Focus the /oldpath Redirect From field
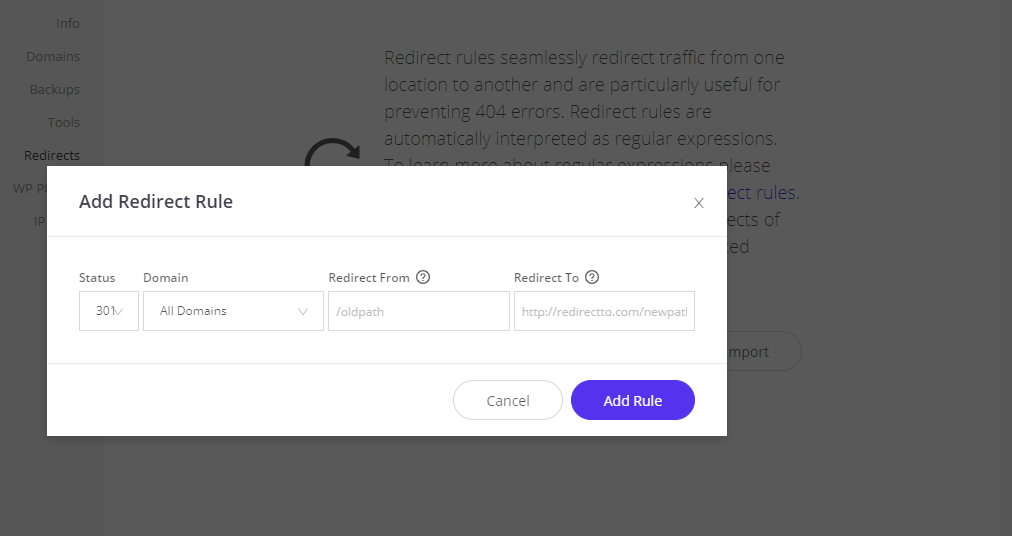 click(419, 311)
